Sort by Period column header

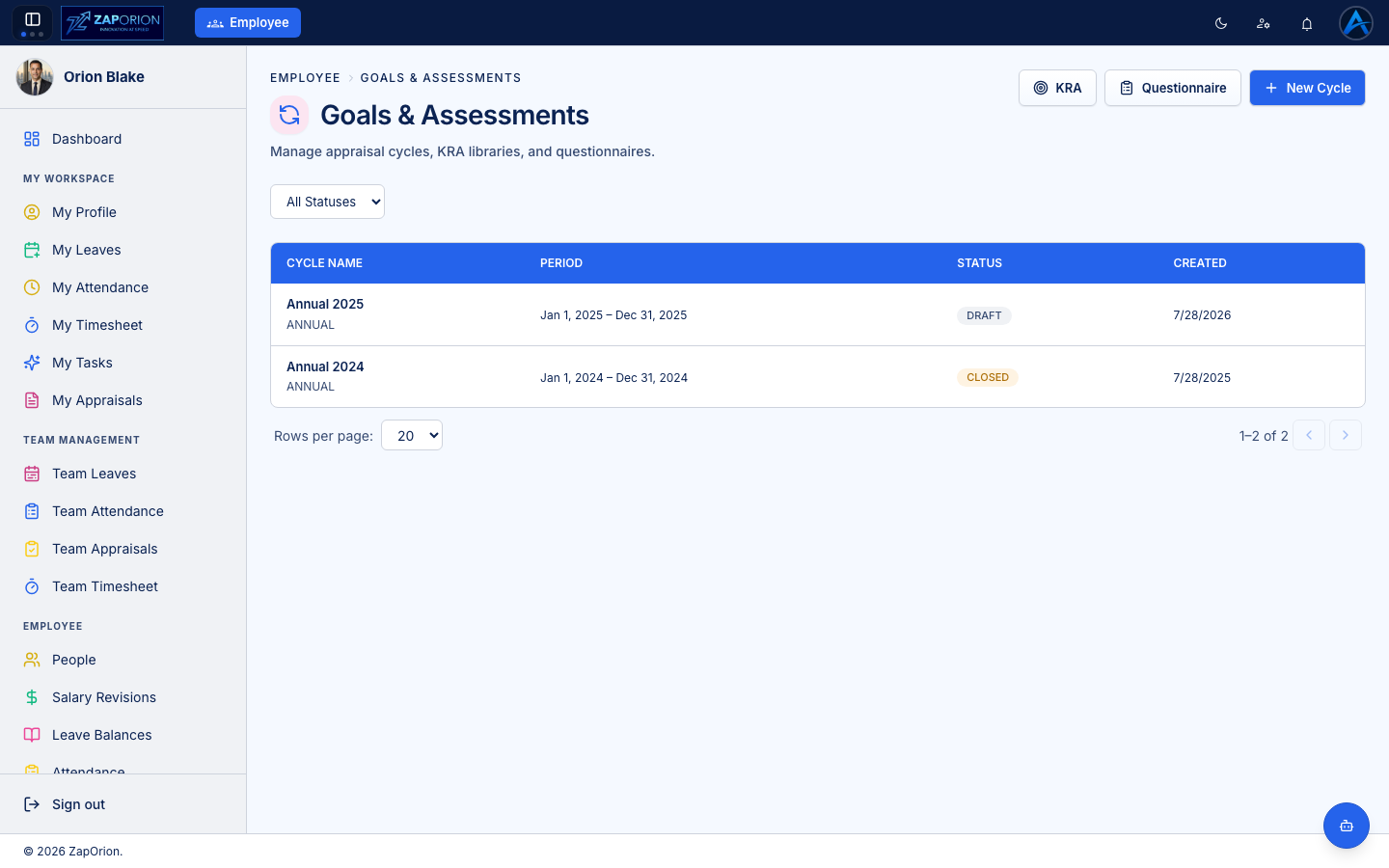pos(561,263)
